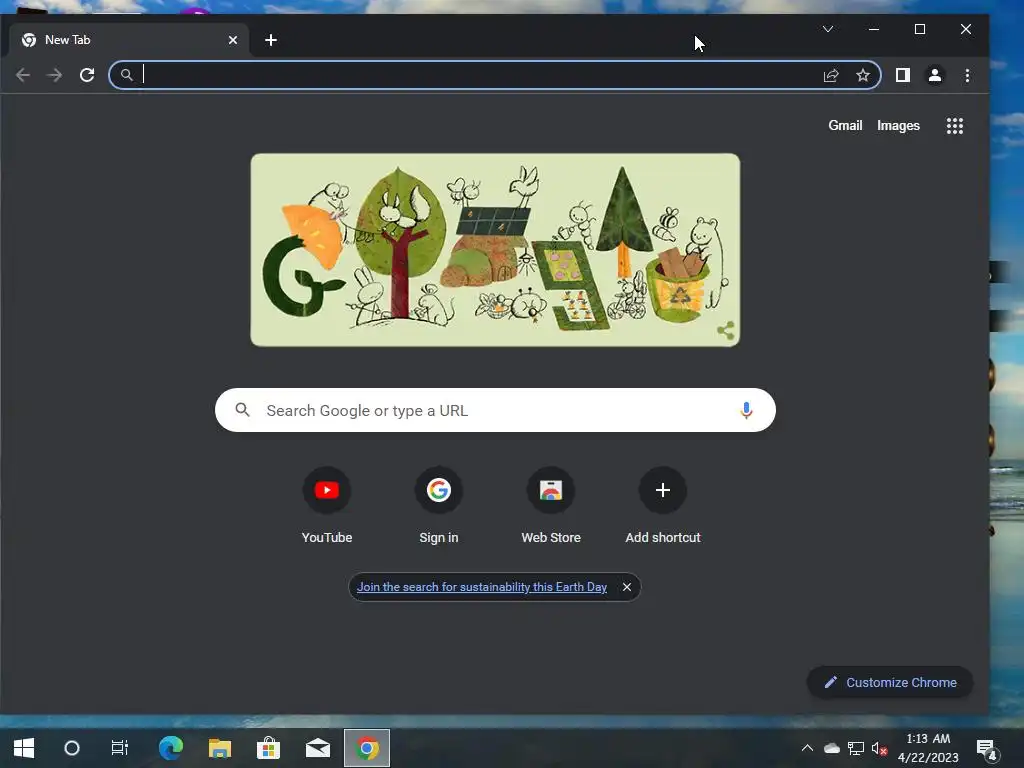Open the Google apps grid

pyautogui.click(x=955, y=125)
